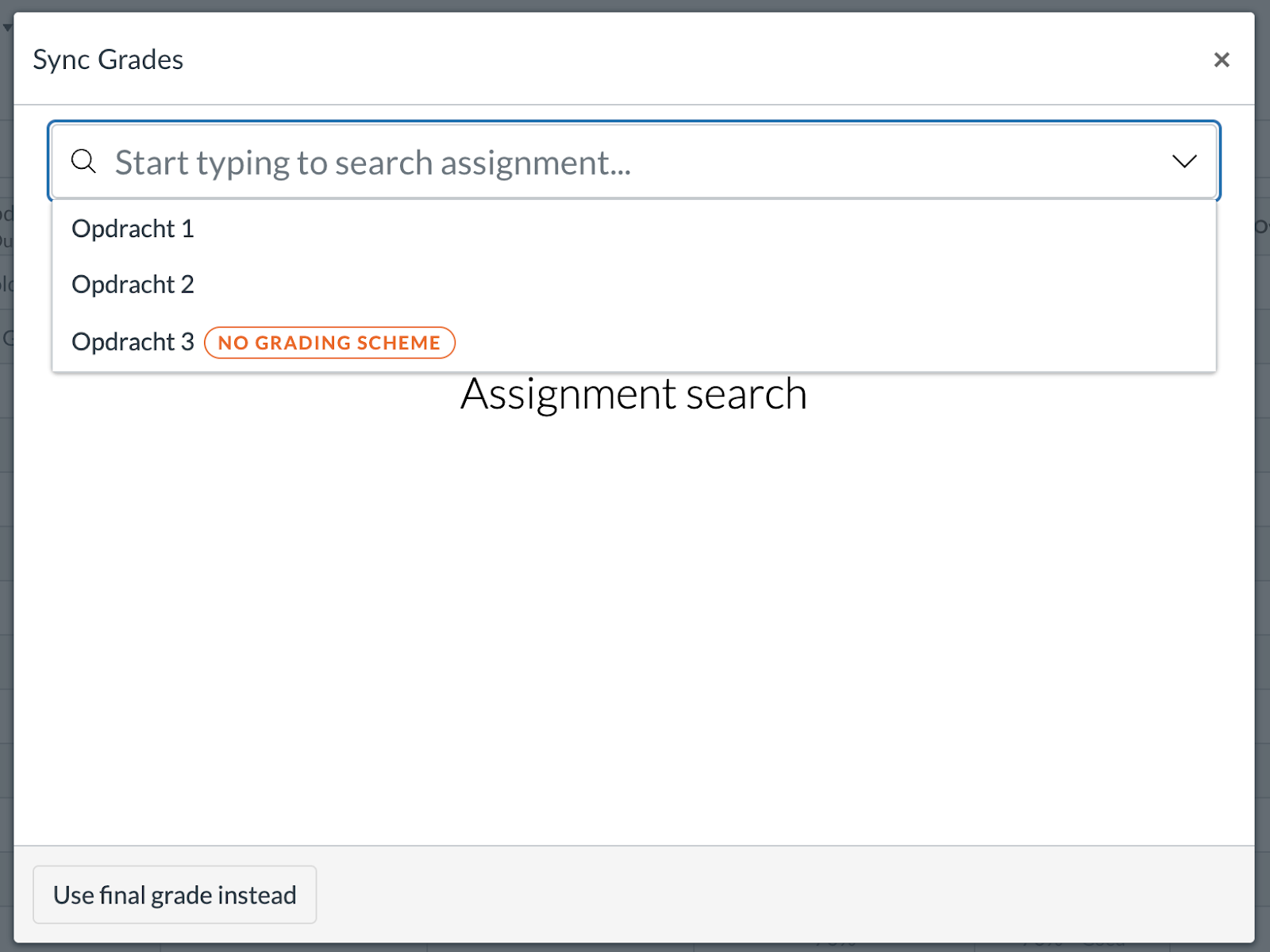Click the Sync Grades dialog title

coord(108,59)
